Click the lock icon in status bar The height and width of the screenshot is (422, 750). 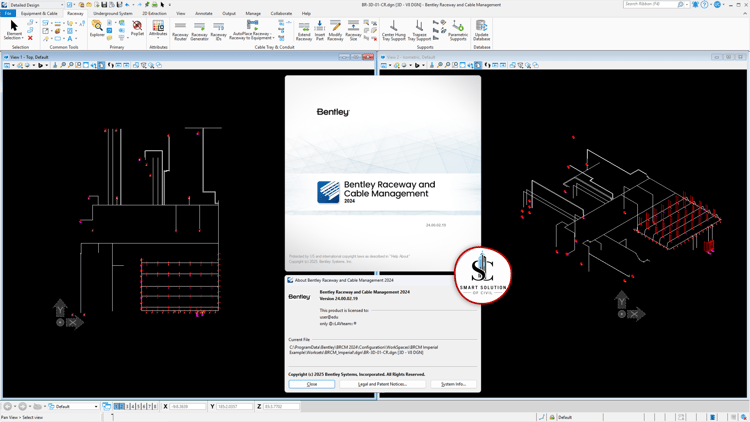click(x=552, y=417)
